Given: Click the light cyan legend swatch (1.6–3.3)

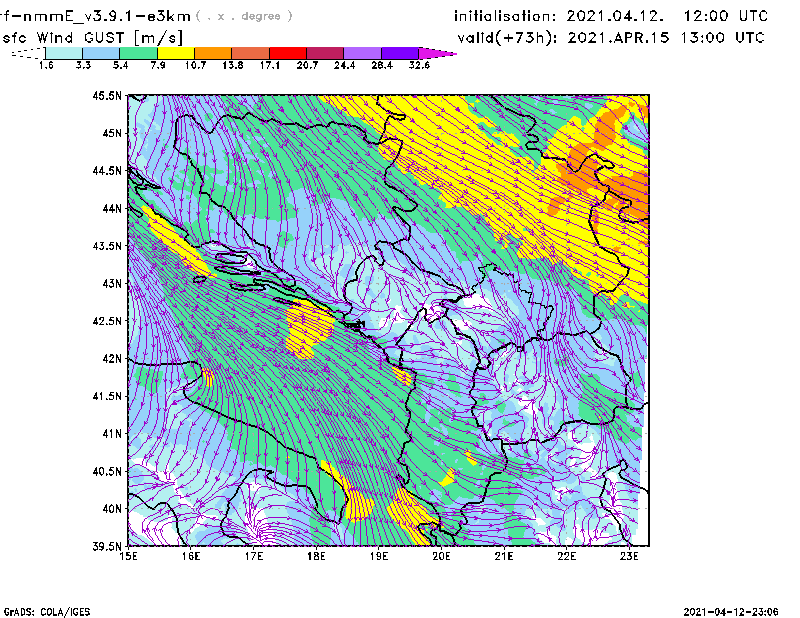Looking at the screenshot, I should [x=64, y=53].
